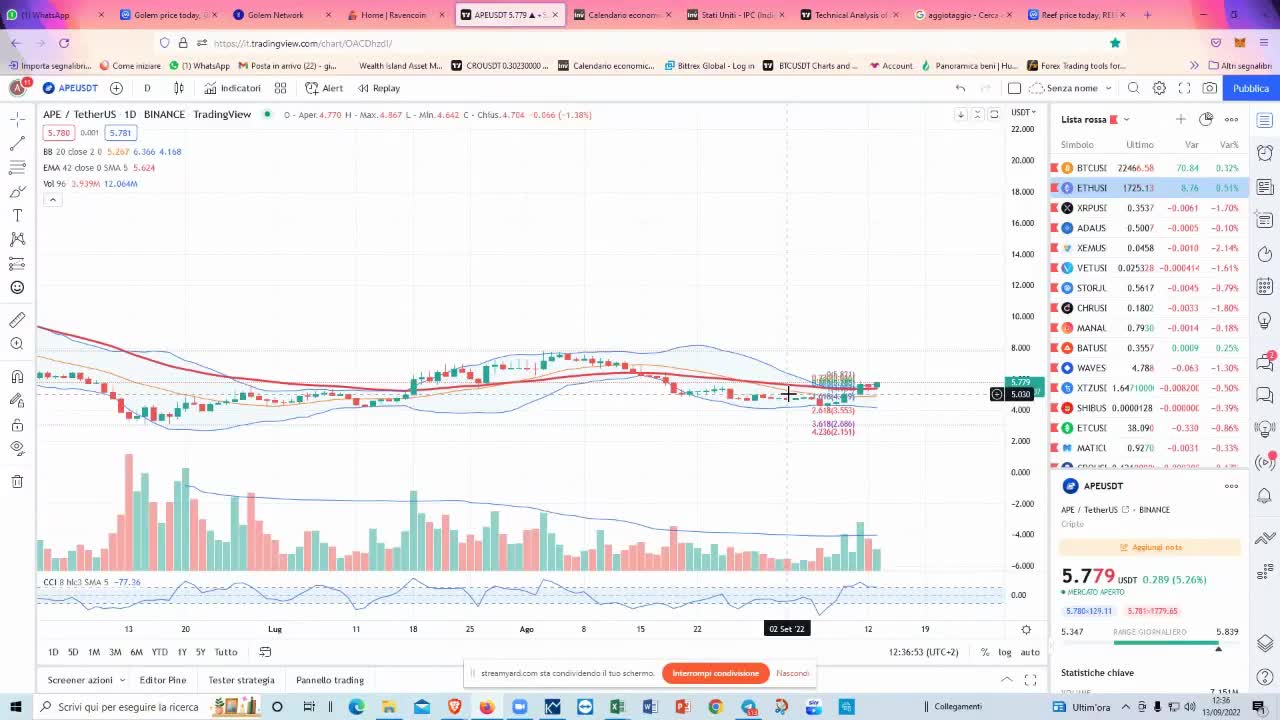This screenshot has width=1280, height=720.
Task: Open the emoji icons tool
Action: [17, 287]
